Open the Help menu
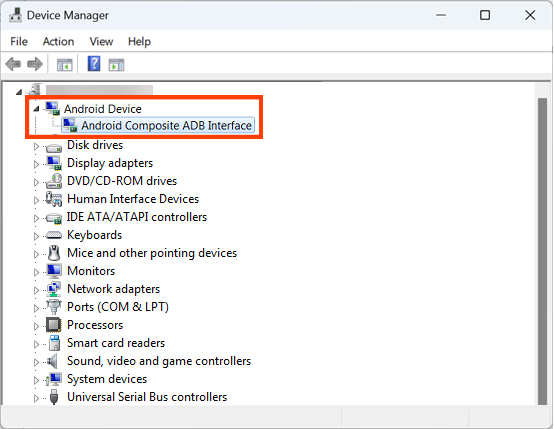 (x=139, y=41)
